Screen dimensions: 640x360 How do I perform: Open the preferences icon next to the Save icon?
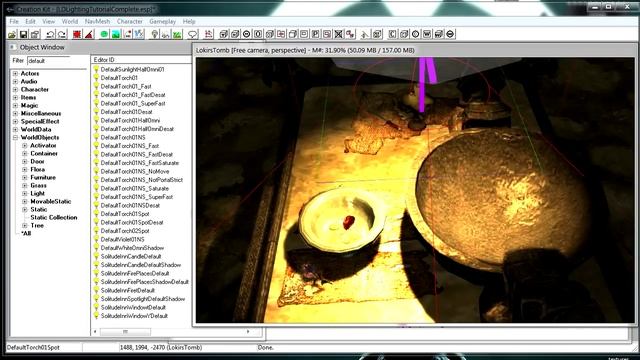35,34
